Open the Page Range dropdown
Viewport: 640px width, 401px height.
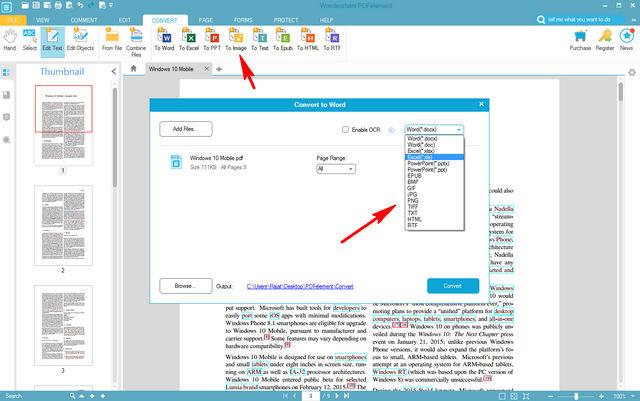point(336,169)
